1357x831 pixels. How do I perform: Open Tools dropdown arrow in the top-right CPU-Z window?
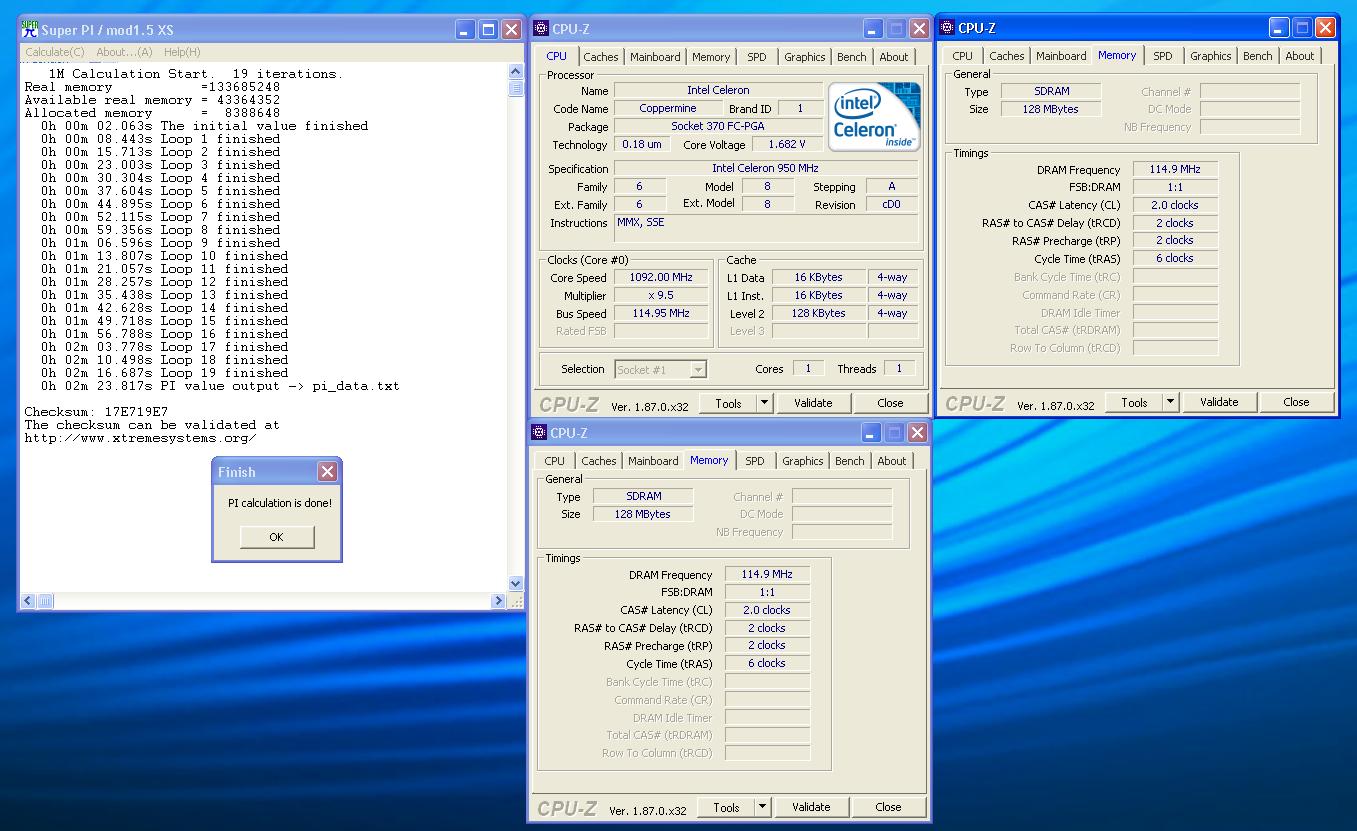[x=1170, y=402]
